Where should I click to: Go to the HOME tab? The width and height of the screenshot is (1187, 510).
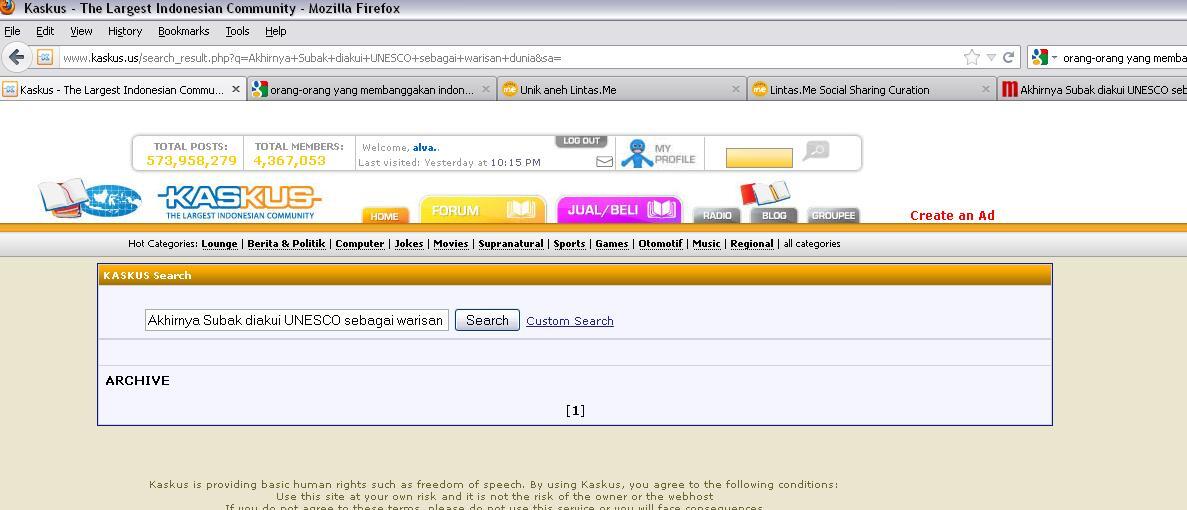(385, 216)
